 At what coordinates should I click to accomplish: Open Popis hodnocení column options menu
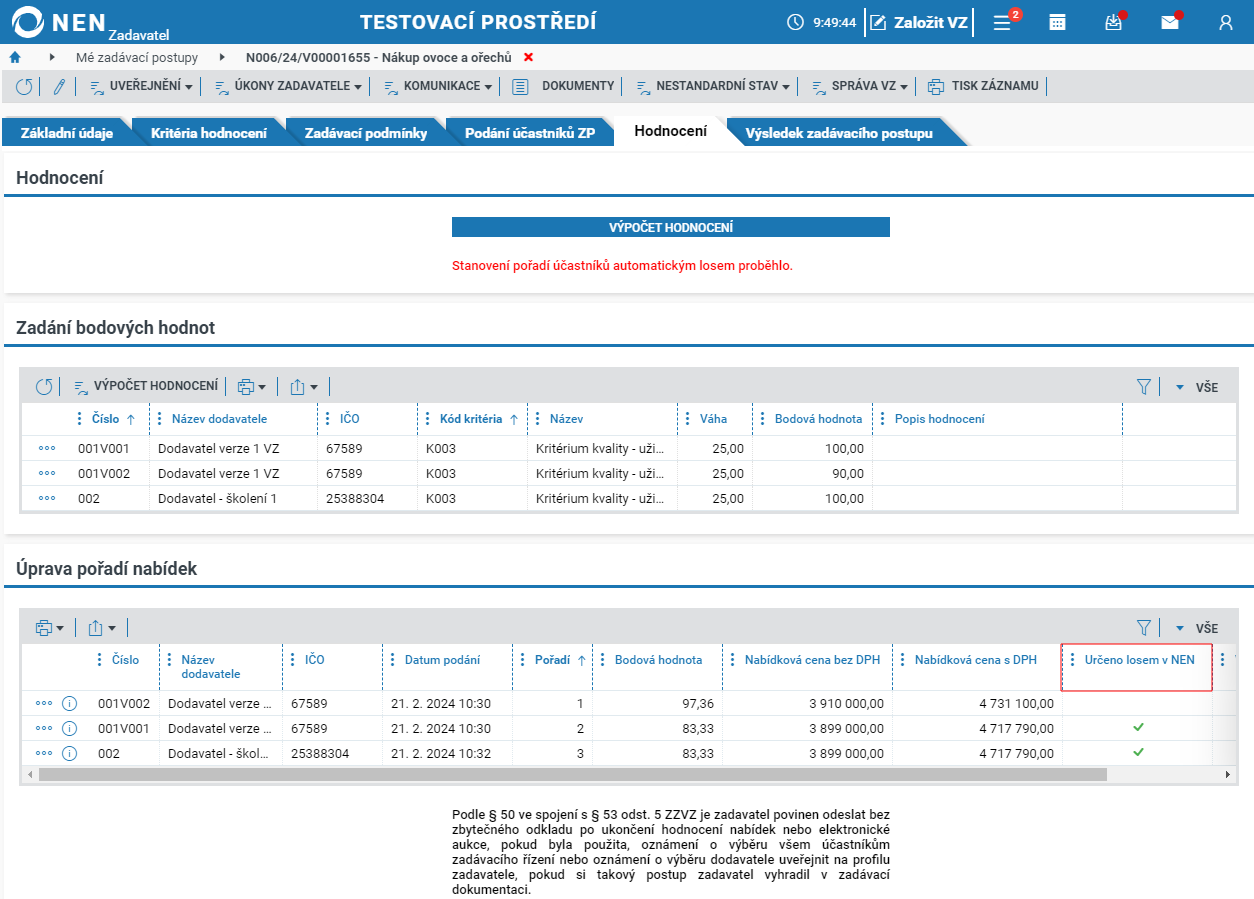coord(883,419)
